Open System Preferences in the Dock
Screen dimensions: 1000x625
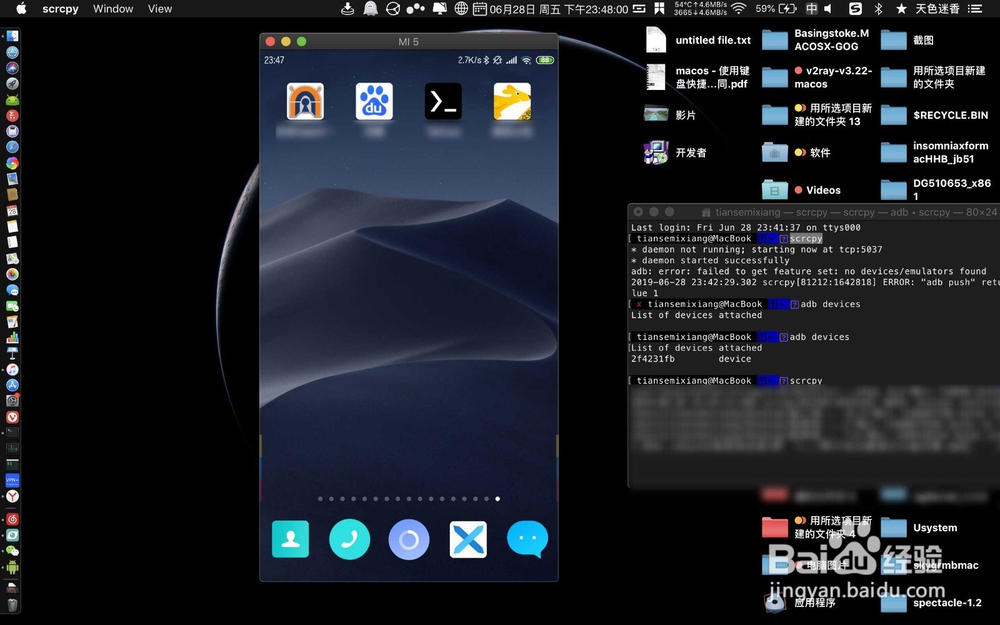click(12, 401)
